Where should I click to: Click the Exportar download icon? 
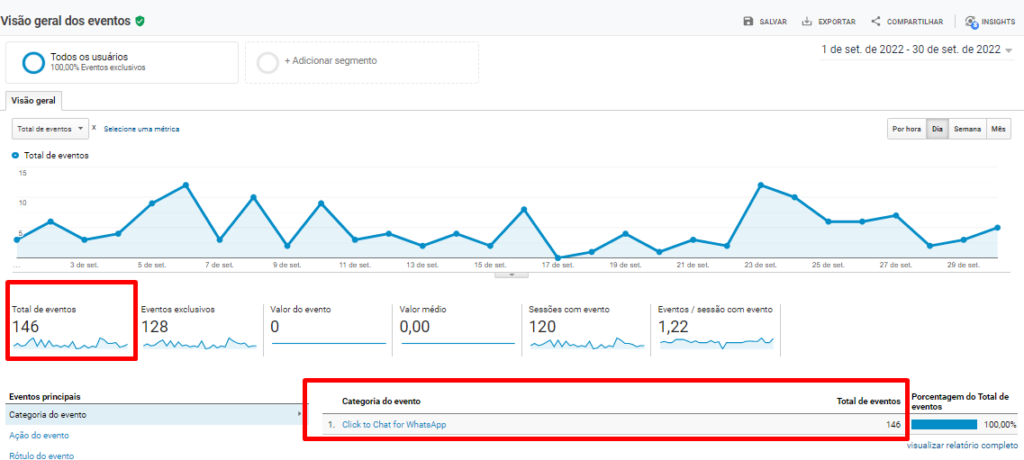click(x=807, y=21)
